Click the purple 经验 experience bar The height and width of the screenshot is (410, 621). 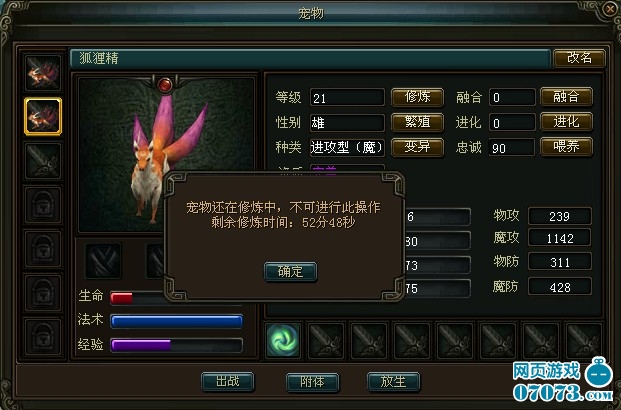(x=177, y=345)
